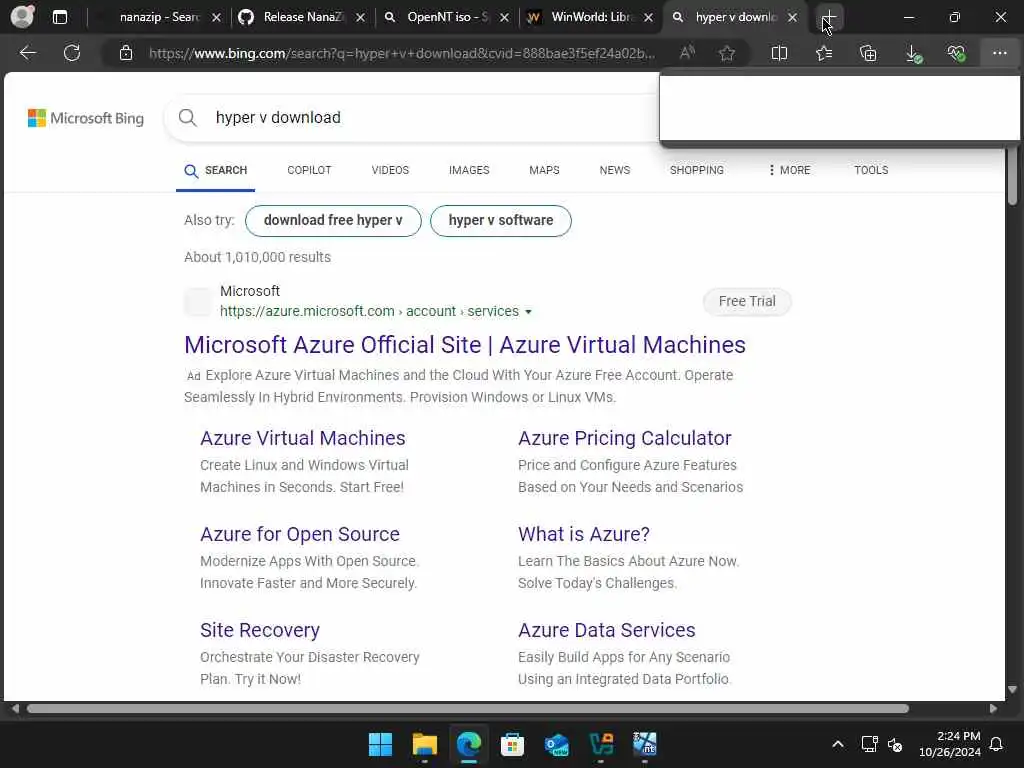Open Microsoft Azure Official Site link
Image resolution: width=1024 pixels, height=768 pixels.
pos(464,345)
